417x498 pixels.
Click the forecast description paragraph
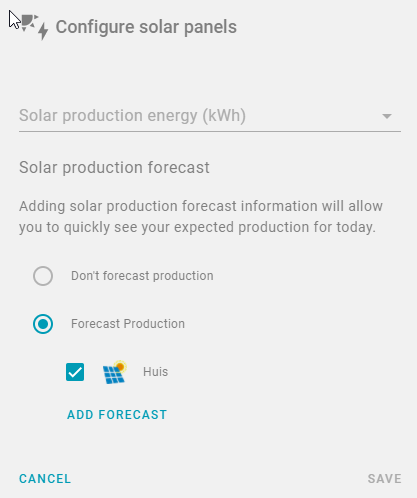tap(201, 217)
